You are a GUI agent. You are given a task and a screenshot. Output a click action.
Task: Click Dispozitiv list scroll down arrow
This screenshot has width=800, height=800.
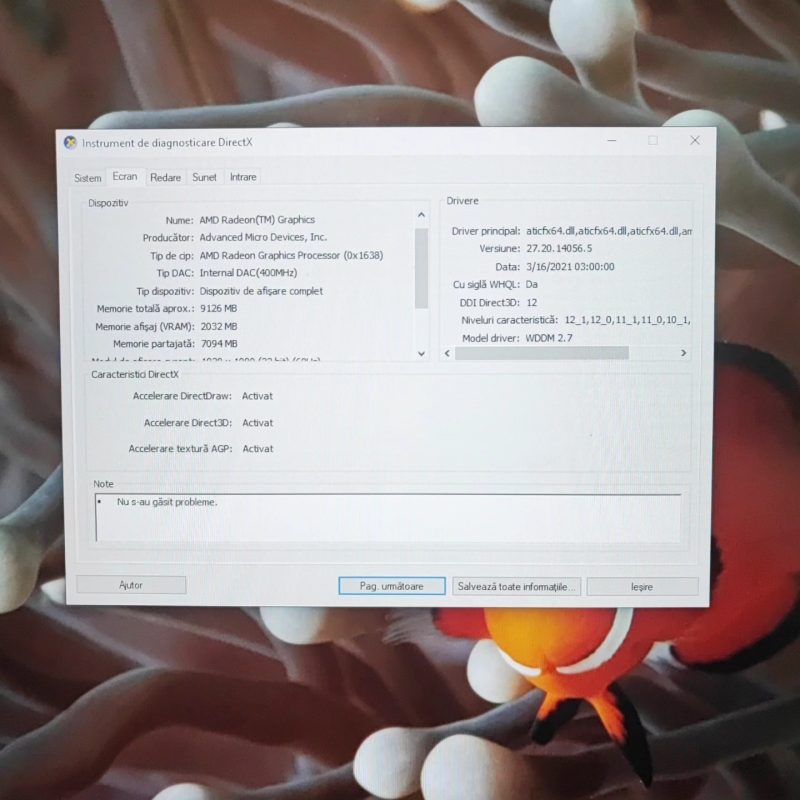pyautogui.click(x=421, y=353)
